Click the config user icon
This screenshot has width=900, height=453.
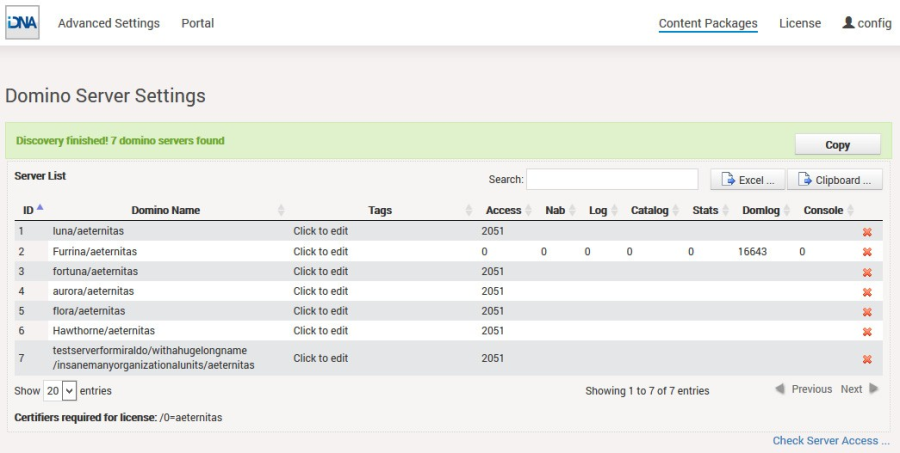[x=848, y=22]
